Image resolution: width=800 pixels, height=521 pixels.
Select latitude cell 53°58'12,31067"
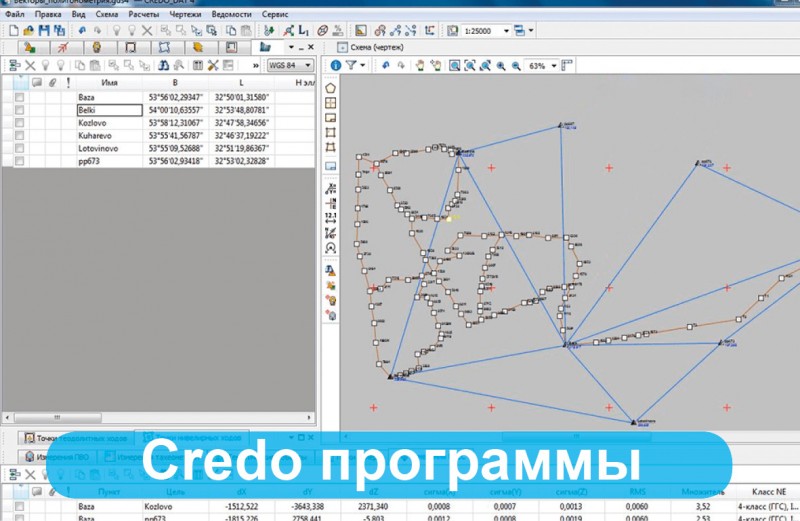coord(176,122)
